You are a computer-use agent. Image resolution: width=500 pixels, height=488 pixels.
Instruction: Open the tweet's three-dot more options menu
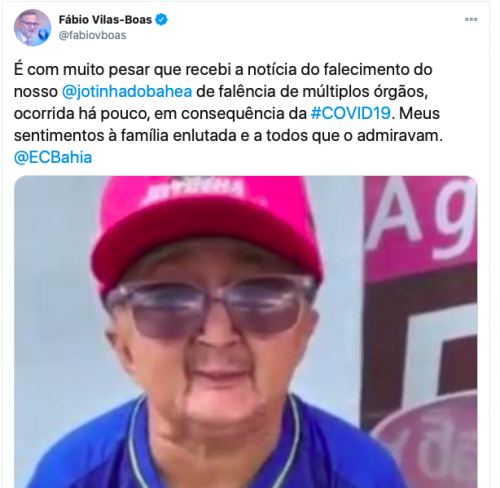coord(471,19)
